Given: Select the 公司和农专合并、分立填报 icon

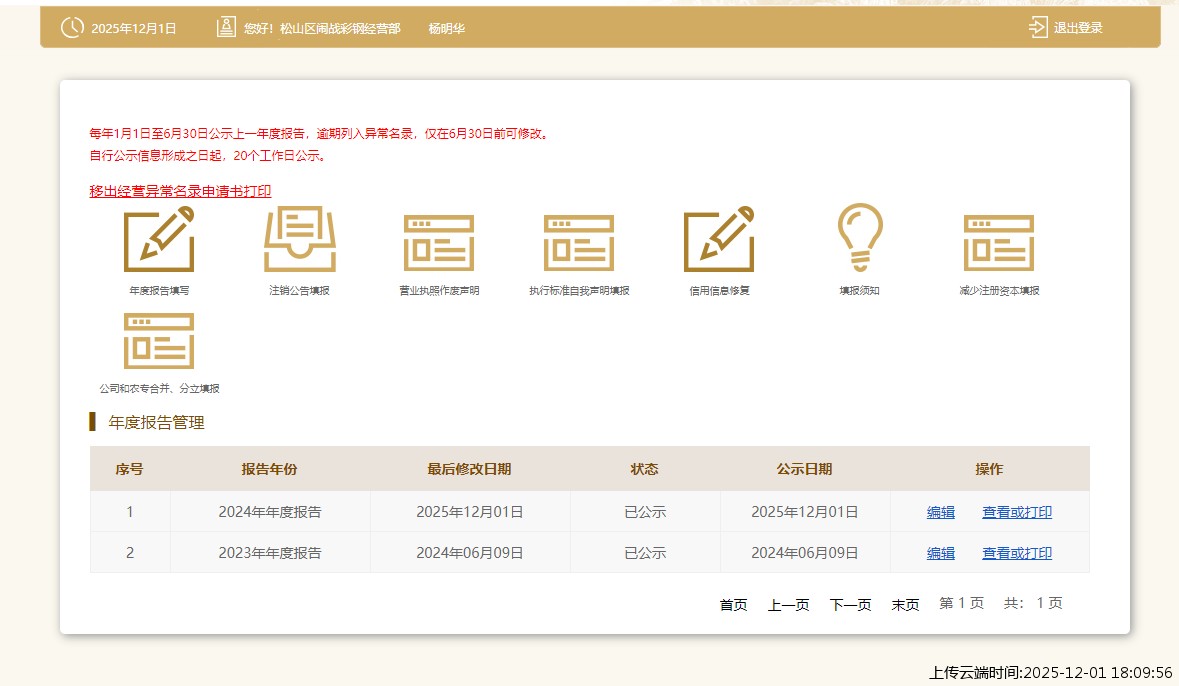Looking at the screenshot, I should tap(159, 341).
